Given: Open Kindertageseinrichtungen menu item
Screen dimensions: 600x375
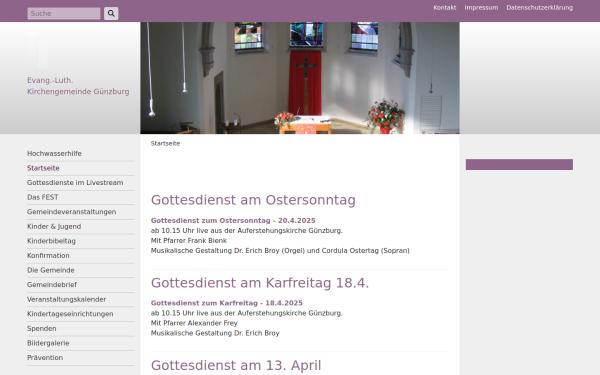Looking at the screenshot, I should [70, 314].
